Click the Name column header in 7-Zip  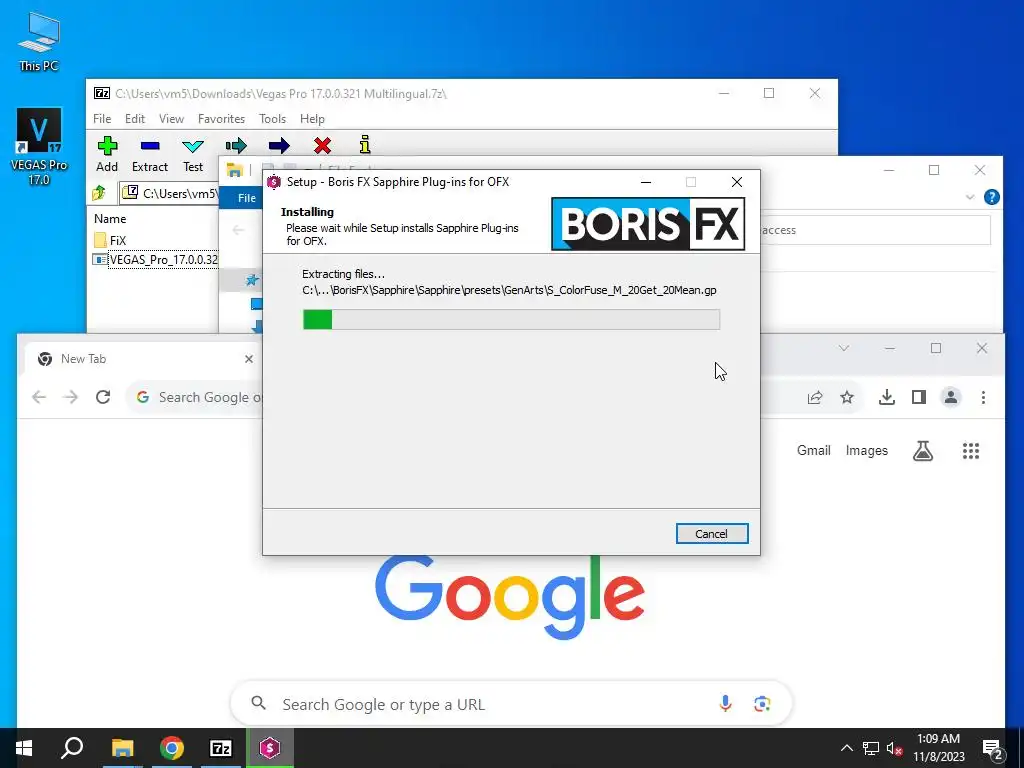point(110,219)
